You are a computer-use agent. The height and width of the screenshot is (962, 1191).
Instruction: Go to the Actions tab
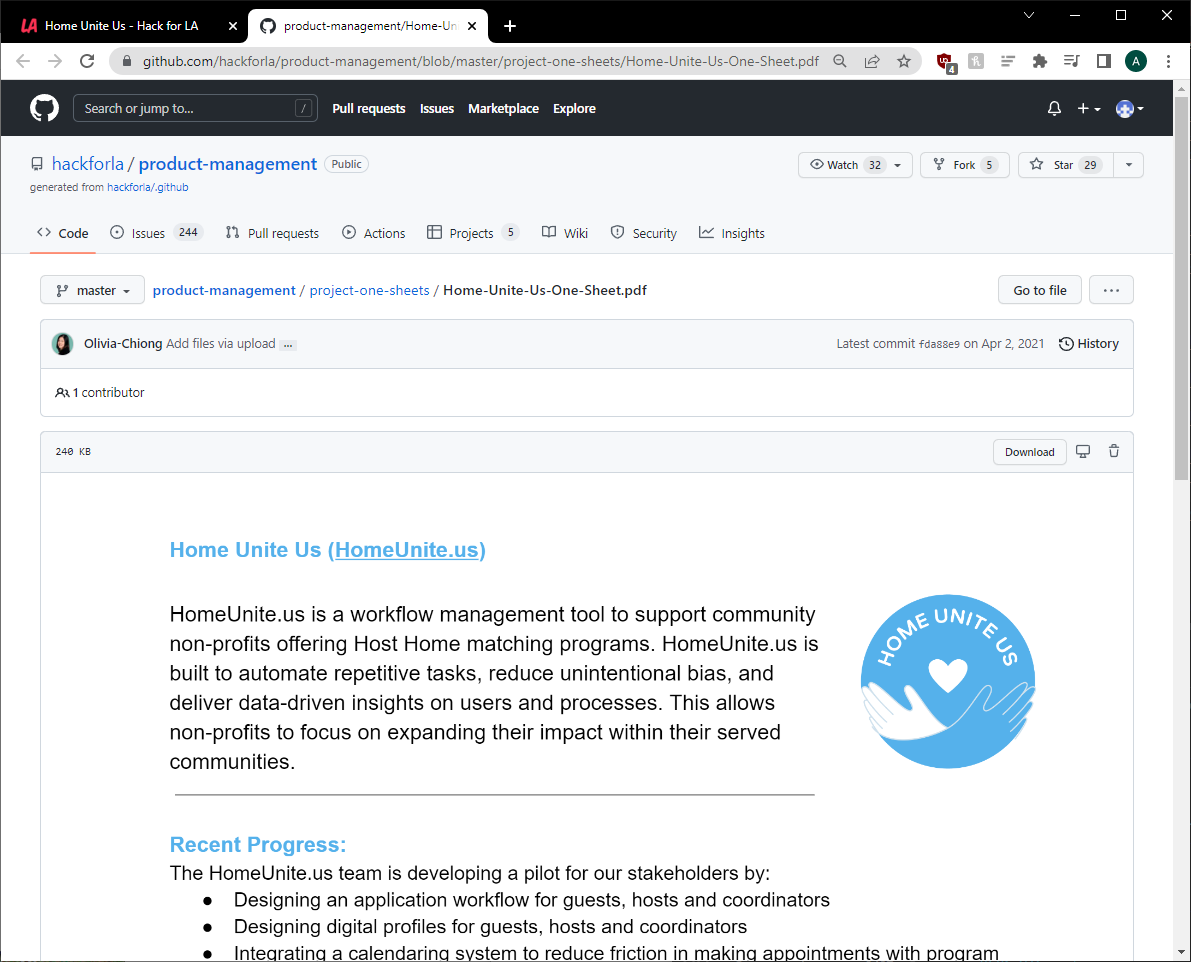[374, 233]
